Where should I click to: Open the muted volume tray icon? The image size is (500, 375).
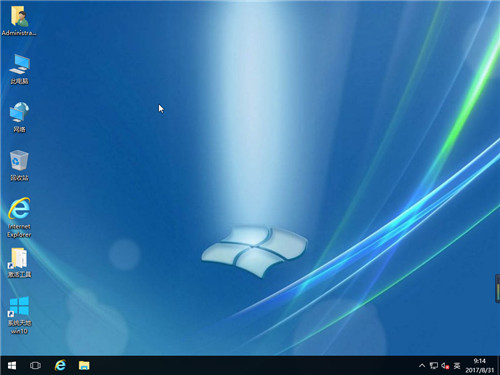[x=445, y=366]
